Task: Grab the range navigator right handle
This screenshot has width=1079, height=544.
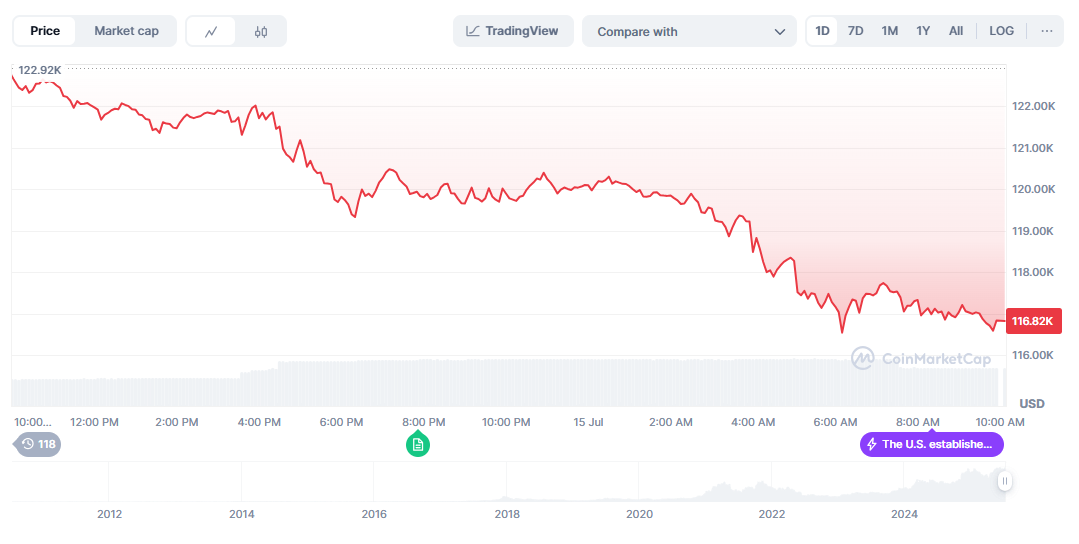Action: click(x=1004, y=481)
